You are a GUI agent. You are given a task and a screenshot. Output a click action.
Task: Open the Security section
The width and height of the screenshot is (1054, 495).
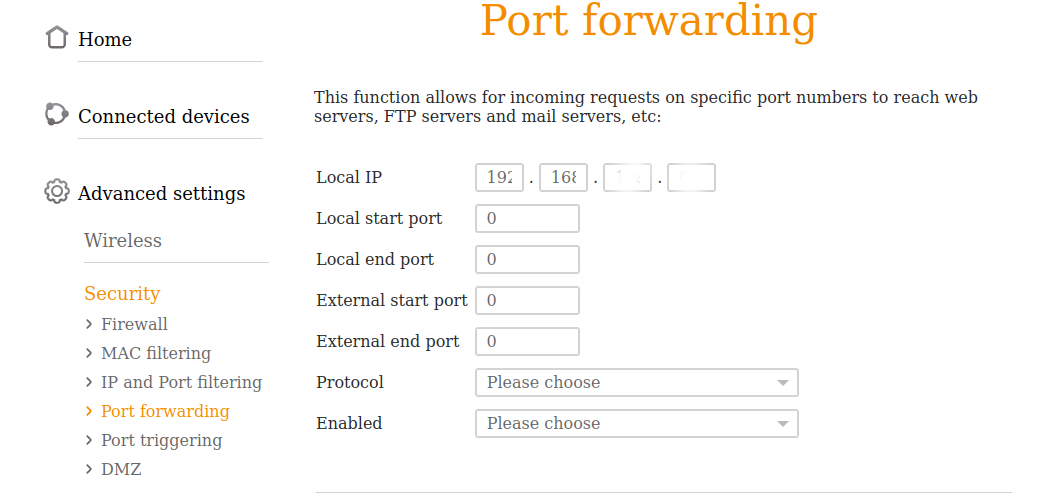point(122,293)
